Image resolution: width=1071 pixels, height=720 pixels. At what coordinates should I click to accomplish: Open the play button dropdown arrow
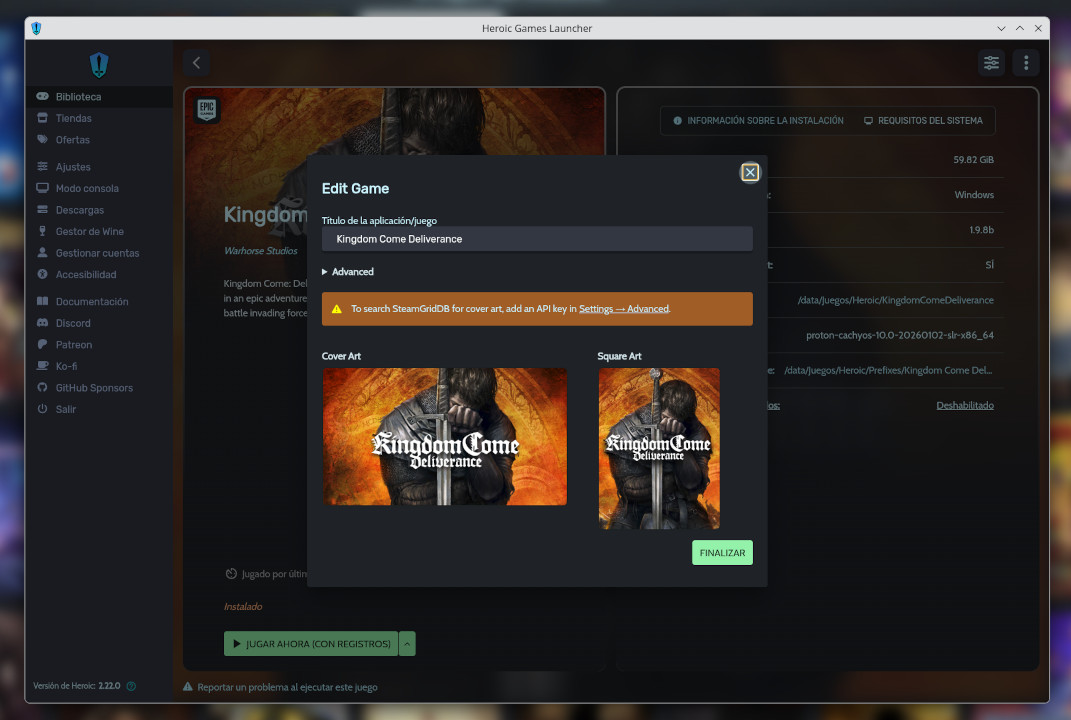tap(407, 643)
